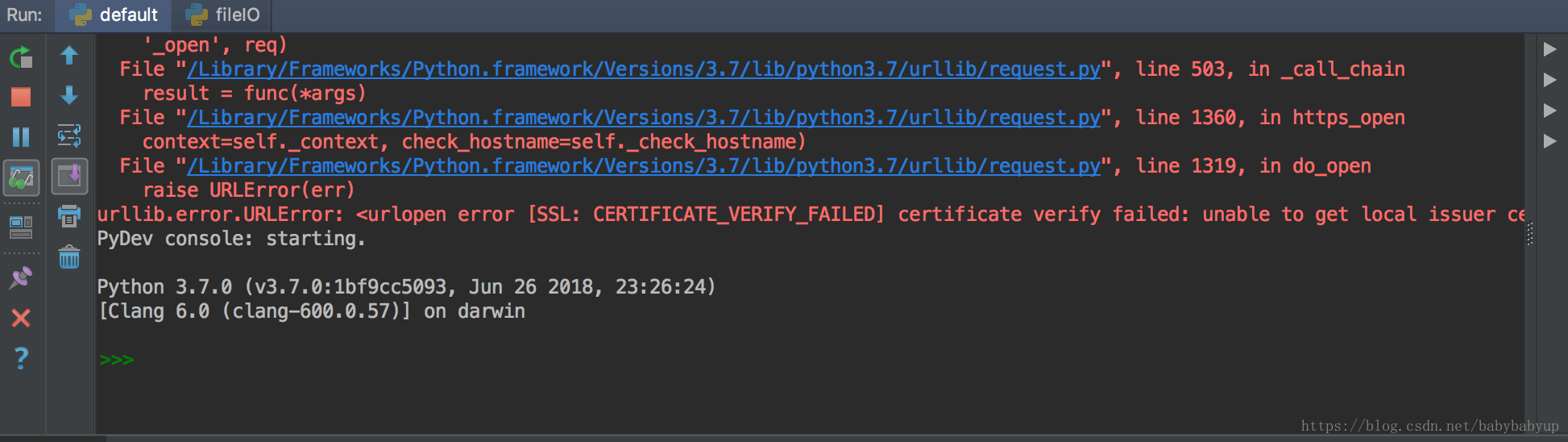Click the URLError CERTIFICATE_VERIFY_FAILED error line
This screenshot has width=1568, height=442.
(811, 215)
